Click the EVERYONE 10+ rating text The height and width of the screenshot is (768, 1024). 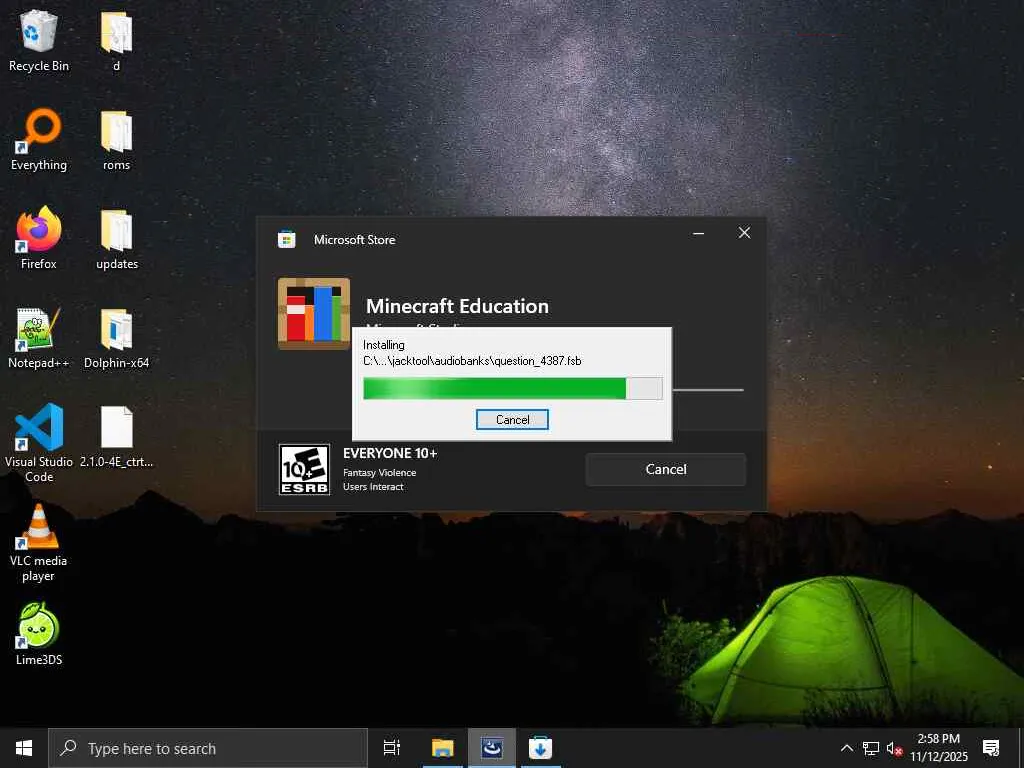(390, 453)
